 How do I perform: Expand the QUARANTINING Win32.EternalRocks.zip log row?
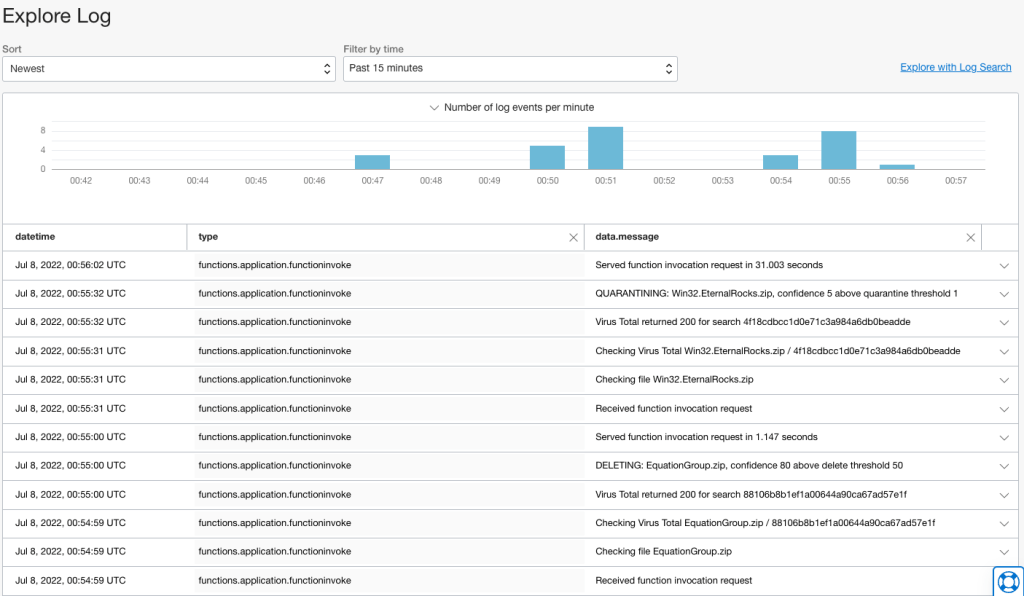[1004, 294]
